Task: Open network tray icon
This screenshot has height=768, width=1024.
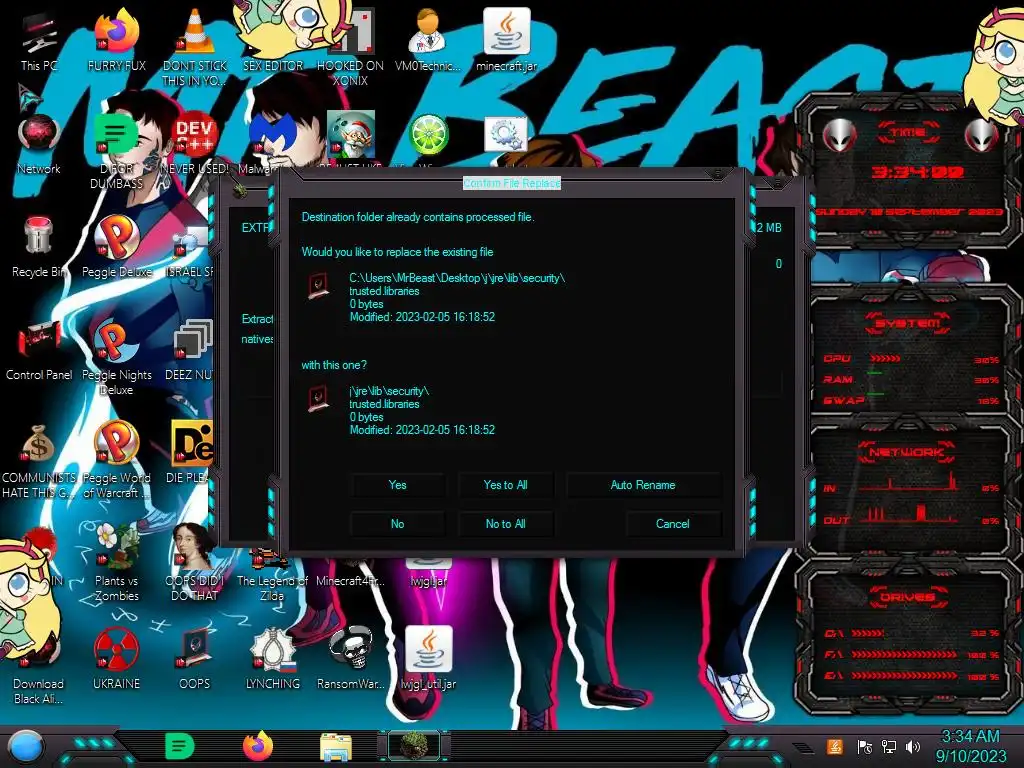Action: tap(889, 746)
